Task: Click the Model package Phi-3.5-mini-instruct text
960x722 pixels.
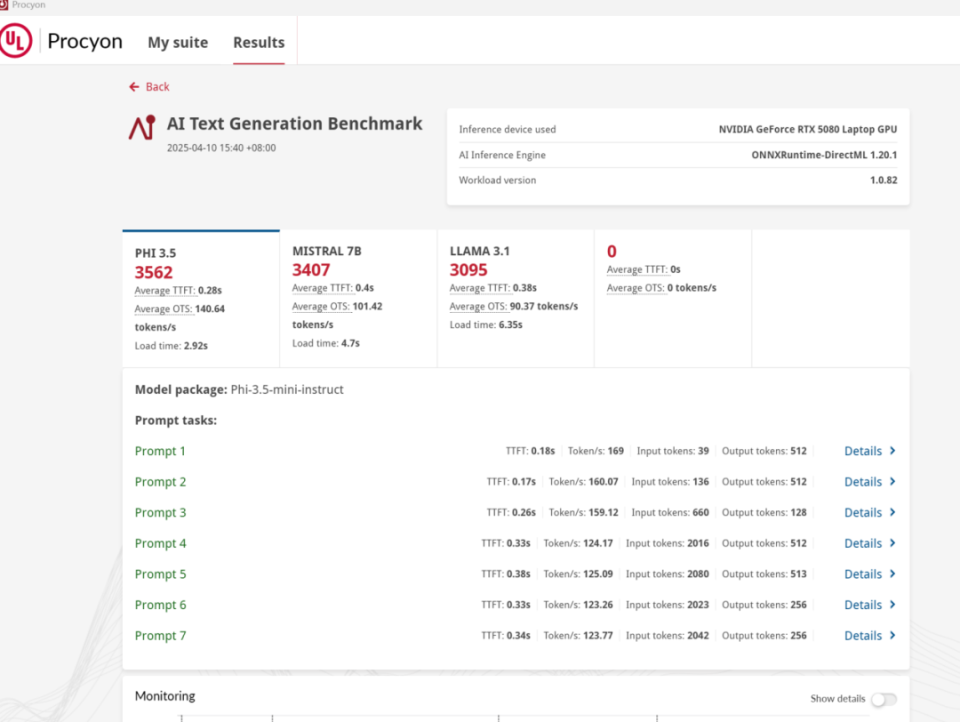Action: click(x=239, y=389)
